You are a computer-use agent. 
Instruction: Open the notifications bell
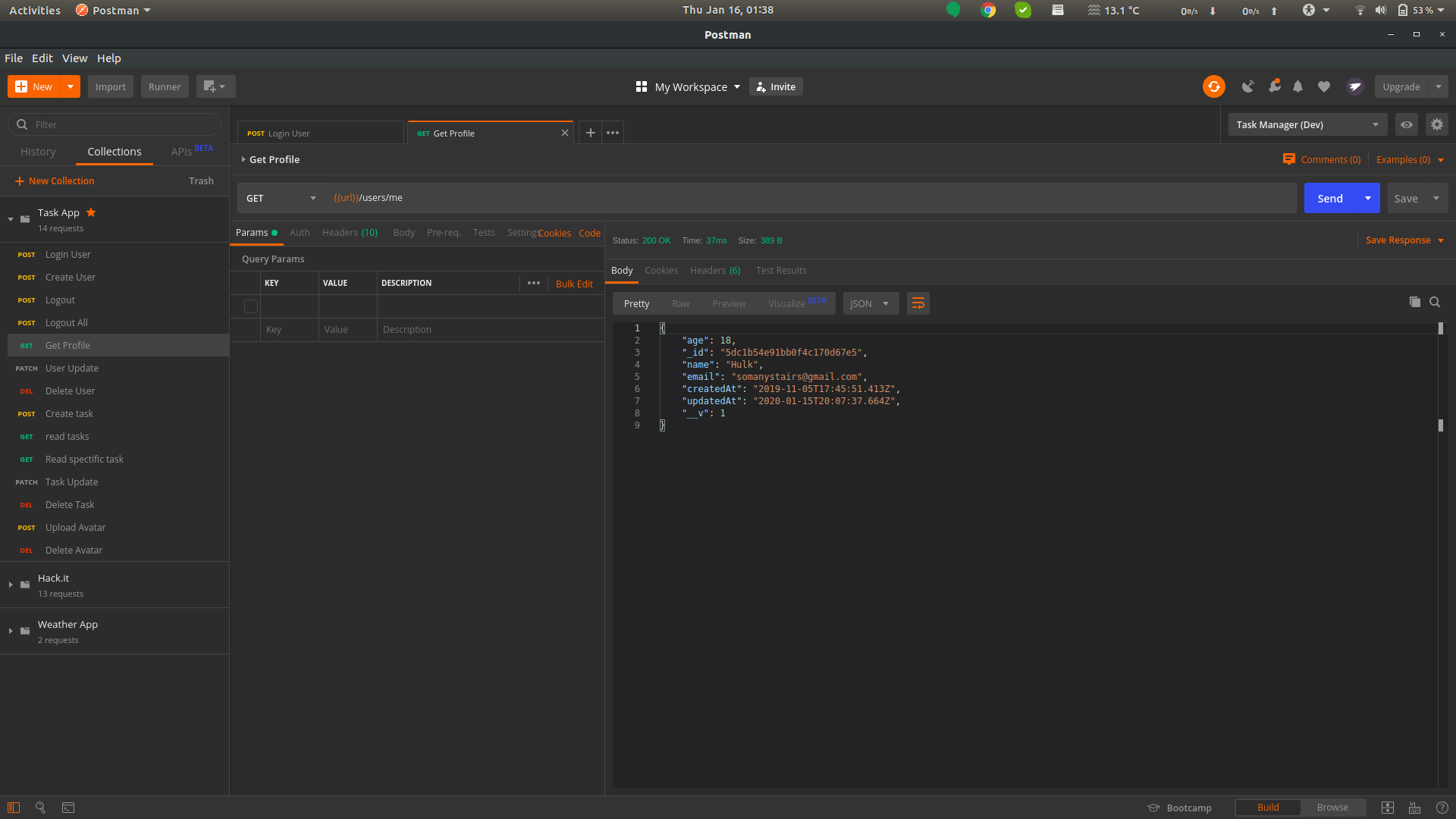click(1298, 86)
